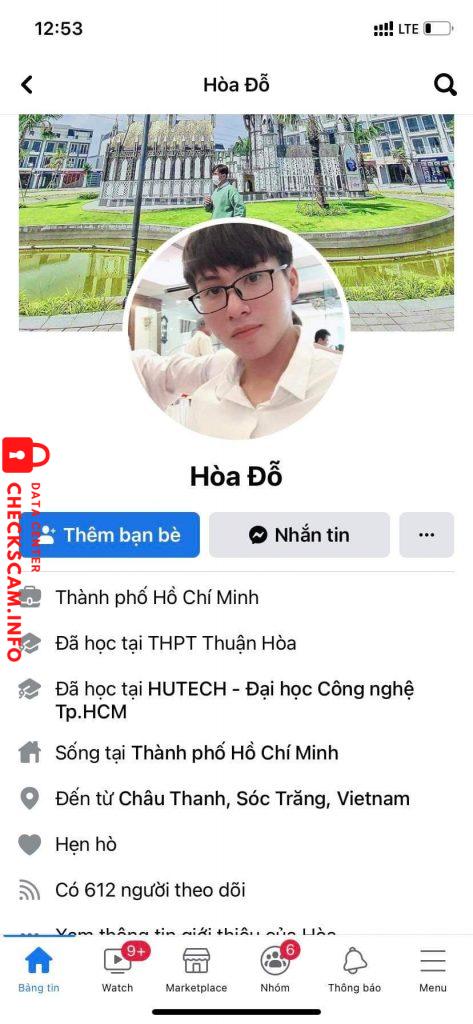The height and width of the screenshot is (1024, 473).
Task: Select the THPT Thuận Hòa school entry
Action: tap(176, 643)
